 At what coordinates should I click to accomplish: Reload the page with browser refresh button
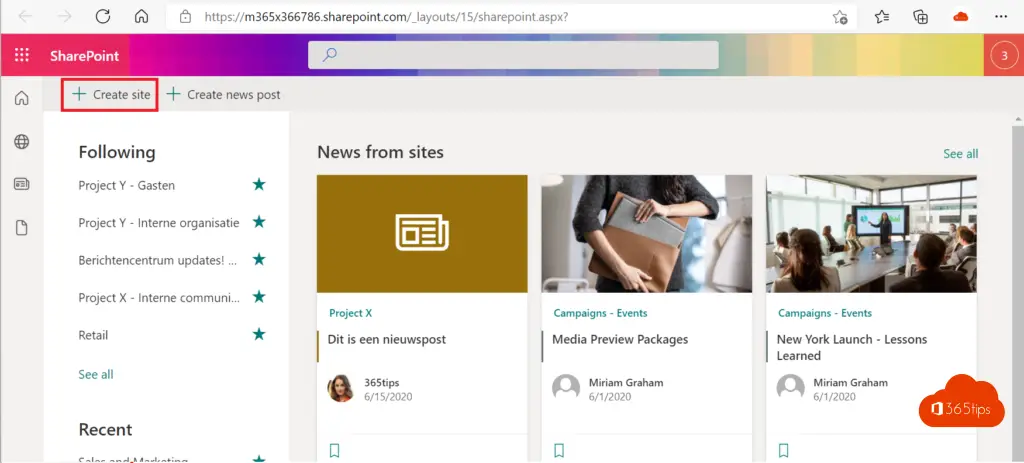point(102,17)
